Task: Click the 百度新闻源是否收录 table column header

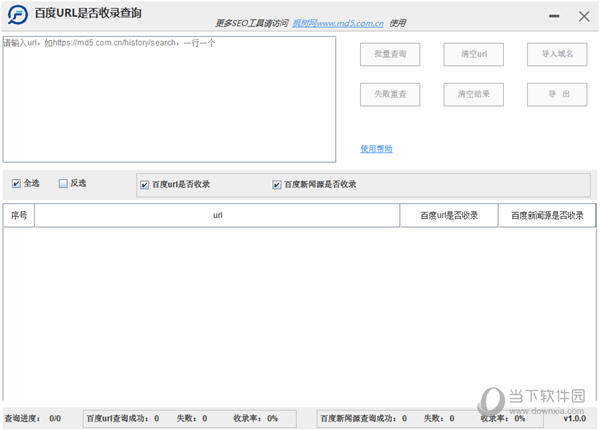Action: pyautogui.click(x=546, y=215)
